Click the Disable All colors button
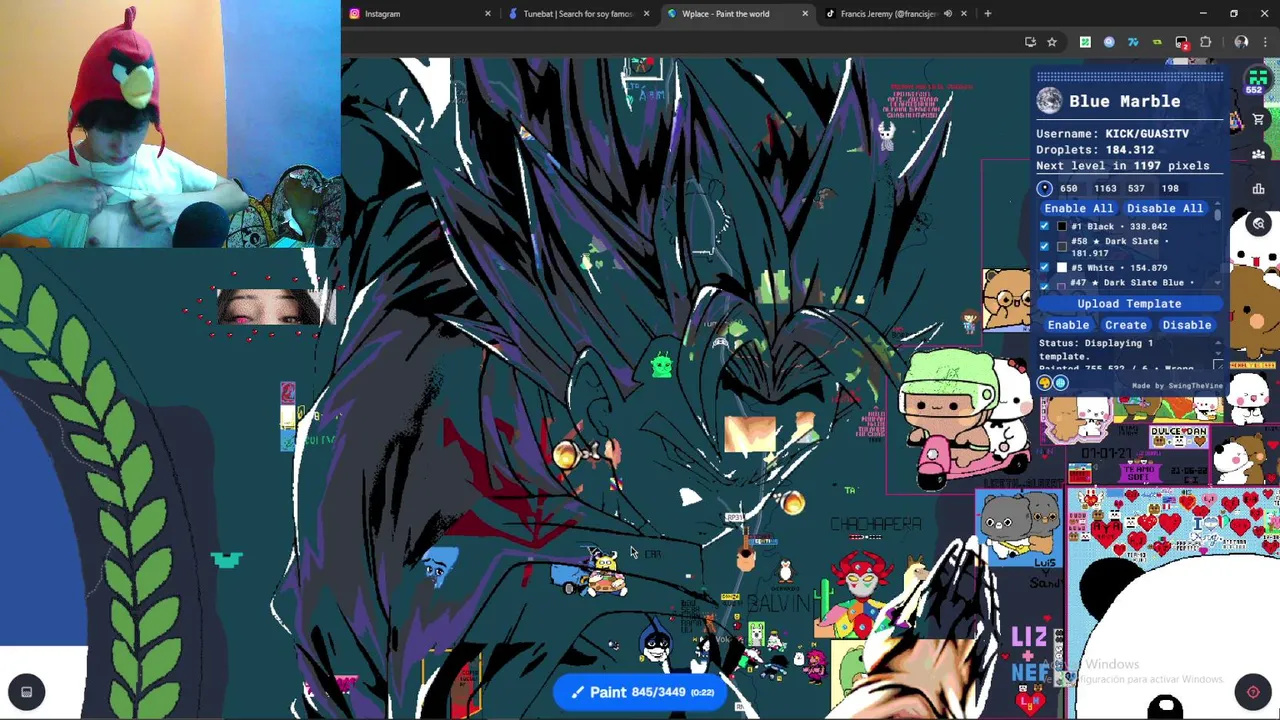1280x720 pixels. tap(1165, 208)
